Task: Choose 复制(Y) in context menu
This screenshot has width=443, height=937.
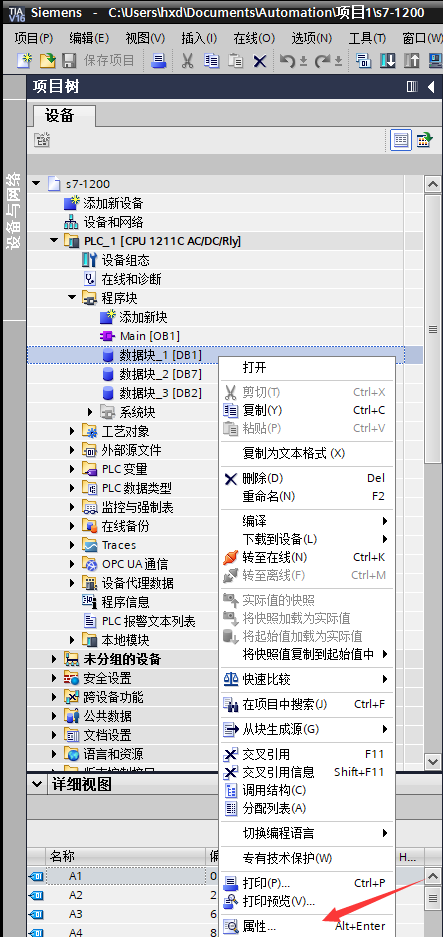Action: point(307,410)
